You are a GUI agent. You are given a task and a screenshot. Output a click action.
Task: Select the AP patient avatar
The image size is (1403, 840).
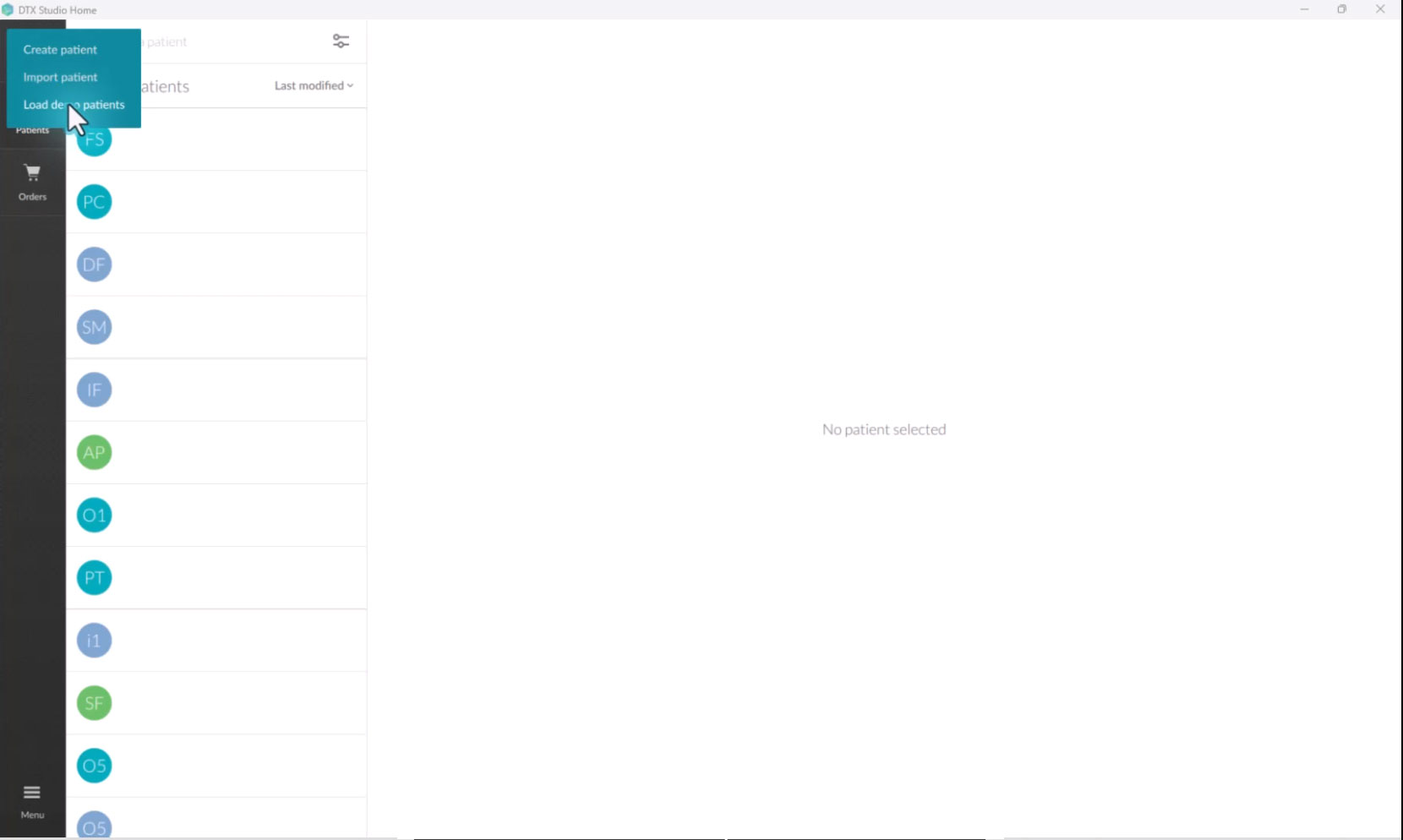(94, 452)
